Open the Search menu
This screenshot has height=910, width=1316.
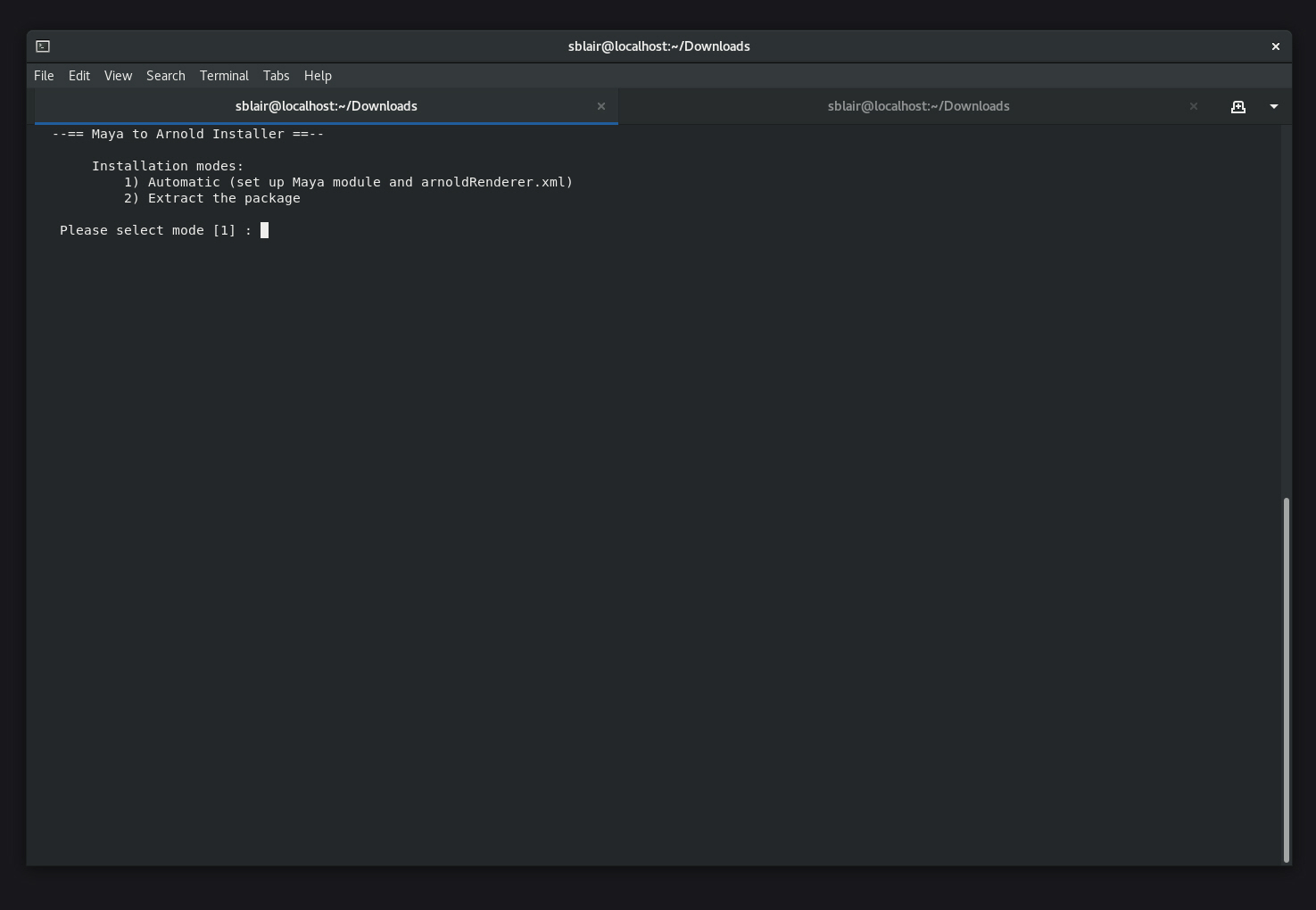click(165, 76)
